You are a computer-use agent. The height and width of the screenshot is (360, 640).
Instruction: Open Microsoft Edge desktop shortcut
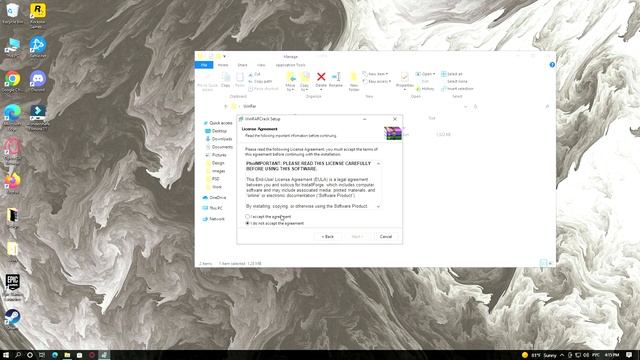click(13, 116)
